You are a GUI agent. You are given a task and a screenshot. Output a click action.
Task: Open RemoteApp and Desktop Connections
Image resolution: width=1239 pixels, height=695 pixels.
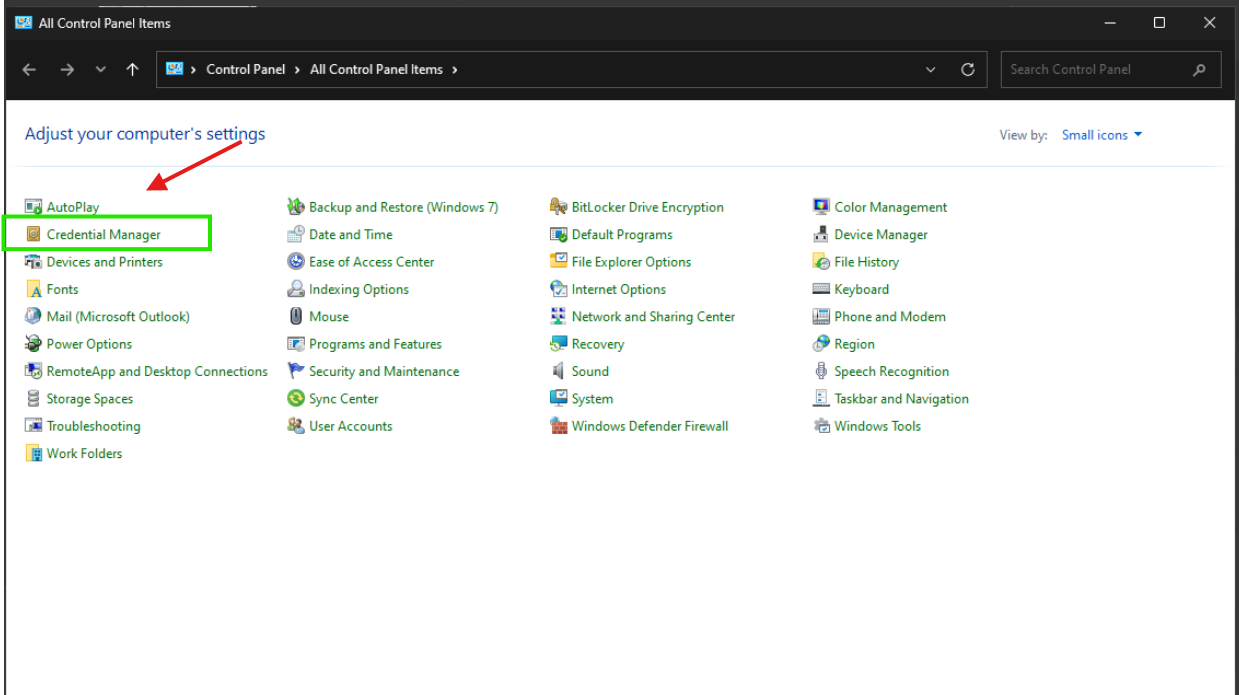pyautogui.click(x=157, y=371)
